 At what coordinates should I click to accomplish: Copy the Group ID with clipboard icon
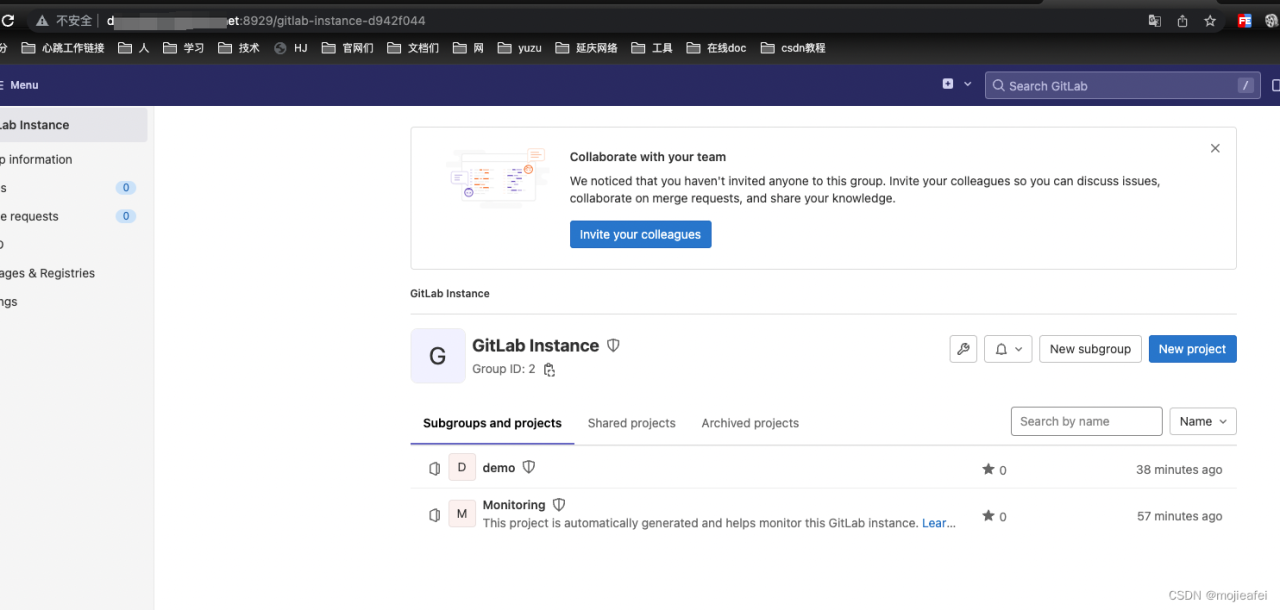click(549, 370)
